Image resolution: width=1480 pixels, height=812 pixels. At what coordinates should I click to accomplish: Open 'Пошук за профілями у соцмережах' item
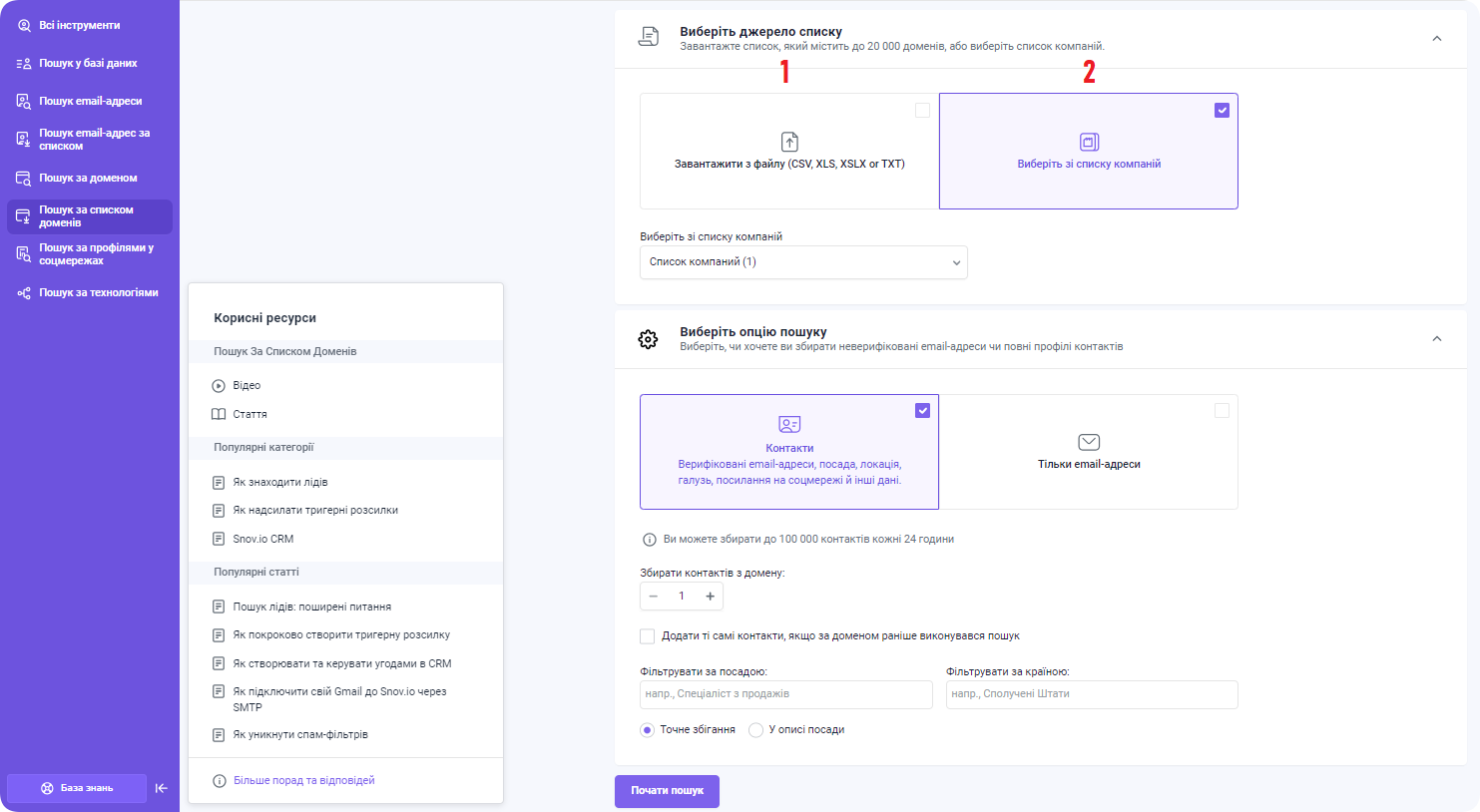90,254
